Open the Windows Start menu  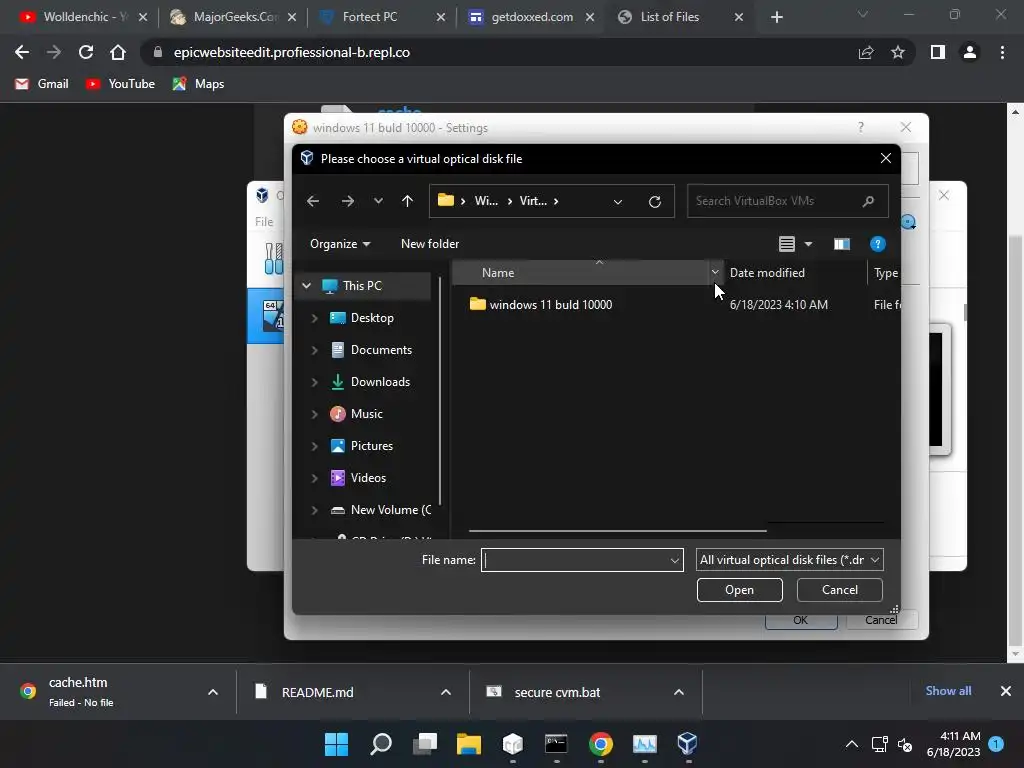[336, 744]
